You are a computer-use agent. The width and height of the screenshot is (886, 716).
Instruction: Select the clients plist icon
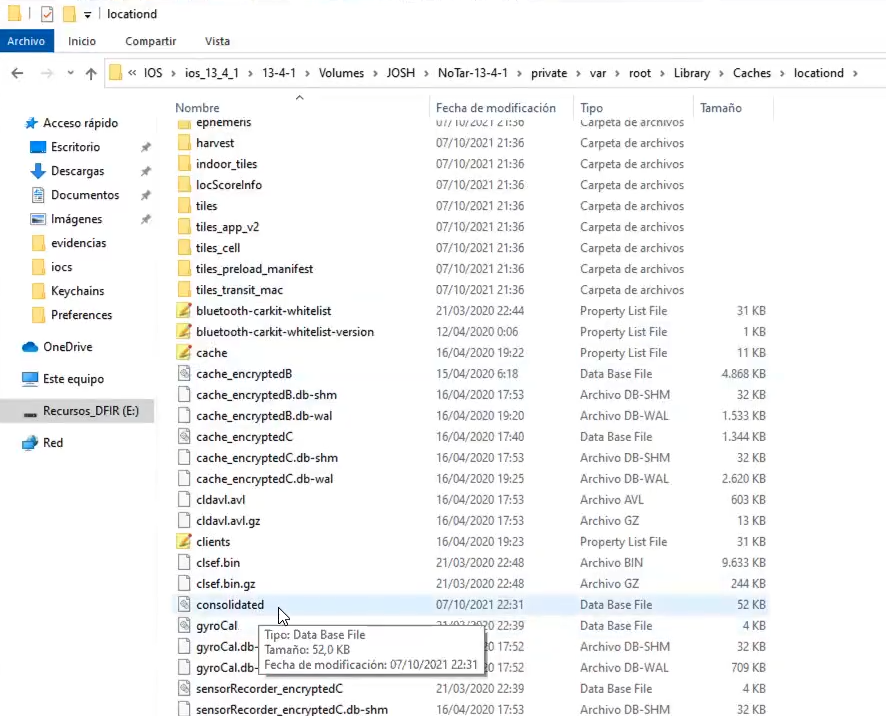(x=184, y=541)
